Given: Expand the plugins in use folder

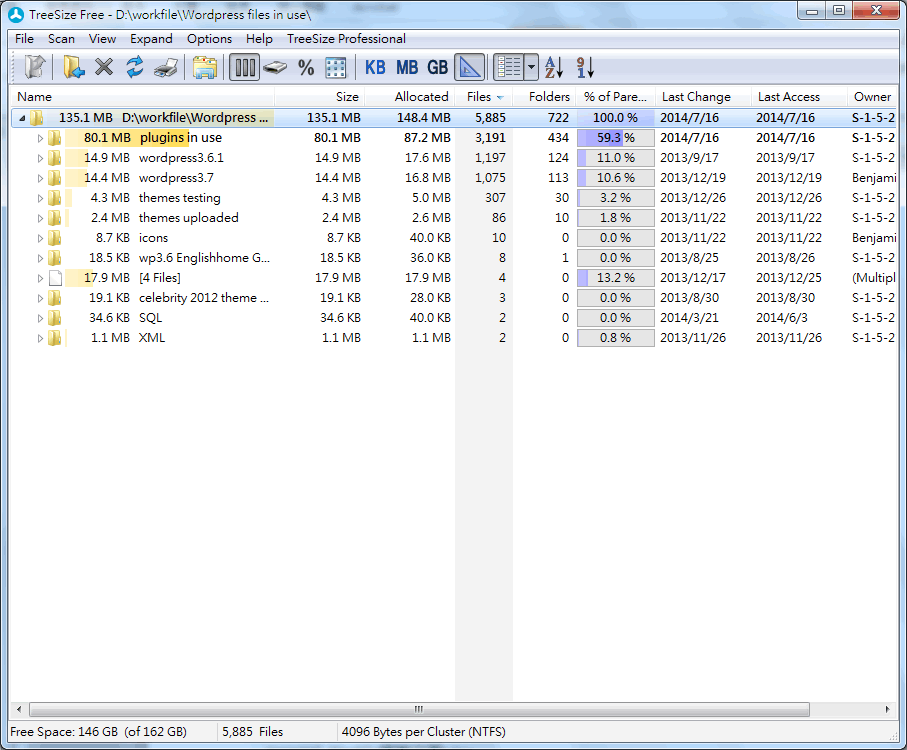Looking at the screenshot, I should [40, 138].
